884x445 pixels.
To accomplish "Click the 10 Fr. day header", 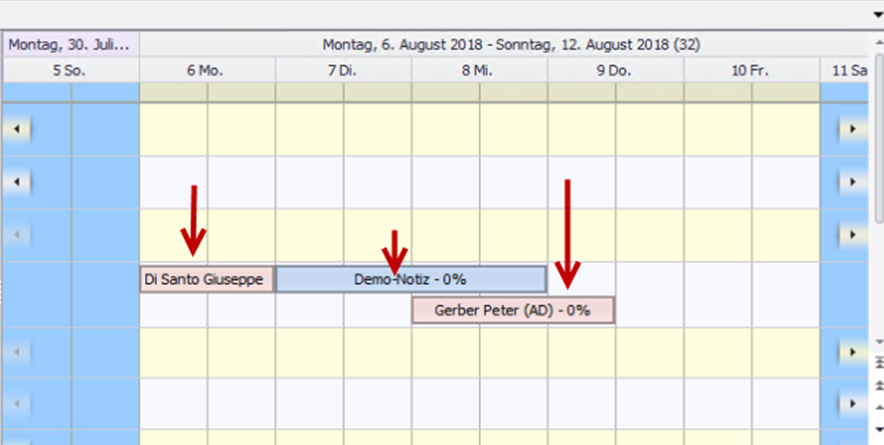I will coord(752,71).
